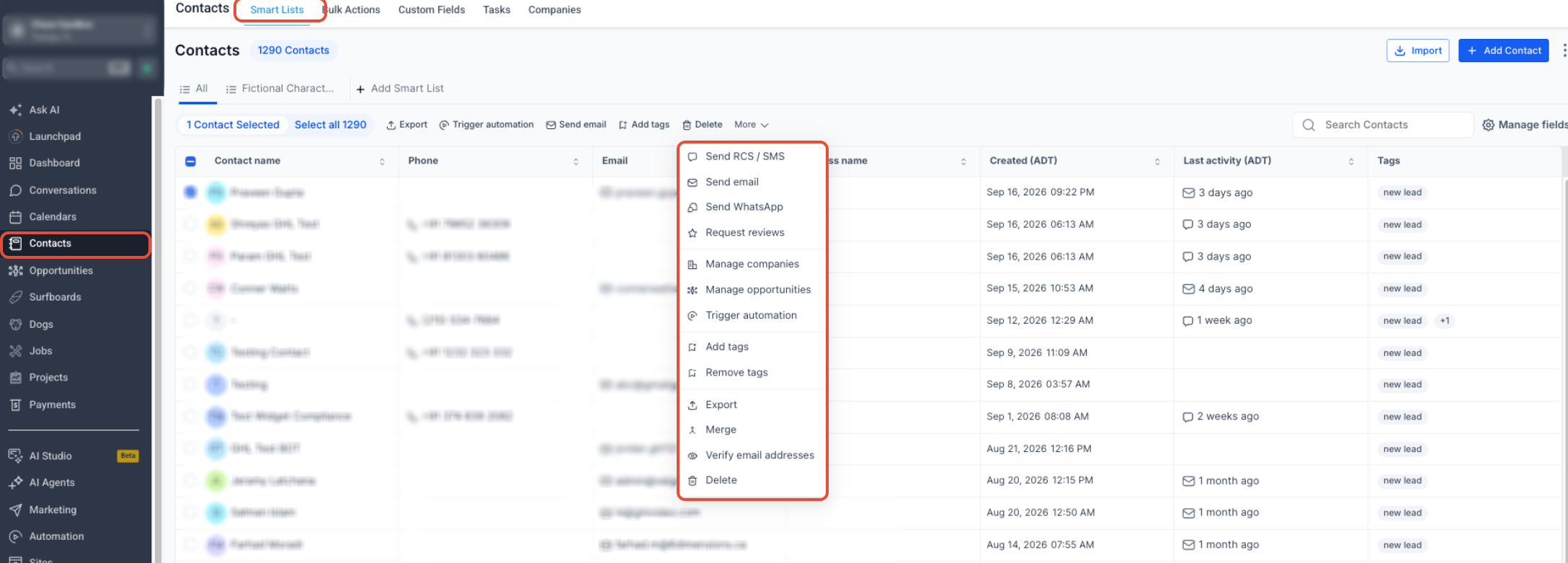Uncheck the first selected contact checkbox
The image size is (1568, 563).
(190, 192)
